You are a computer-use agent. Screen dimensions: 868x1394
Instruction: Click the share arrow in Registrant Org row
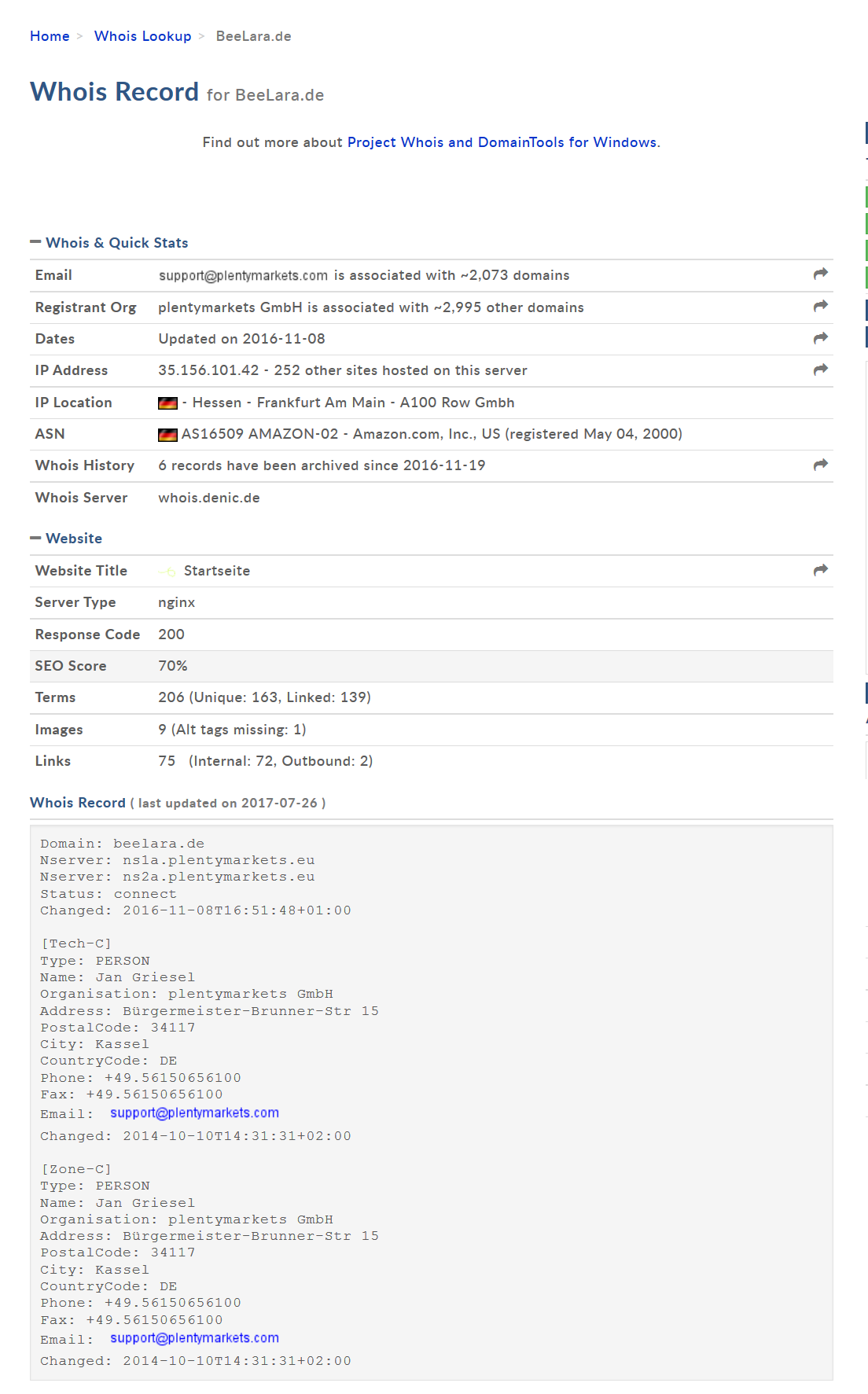[820, 306]
